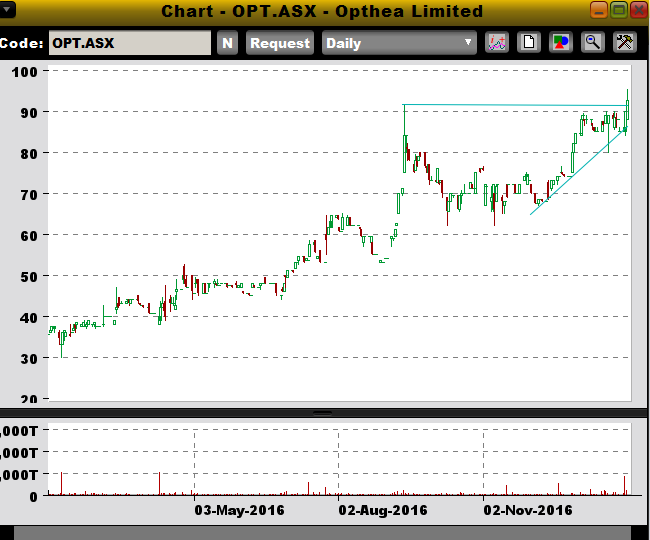650x540 pixels.
Task: Click the N button beside the code field
Action: click(227, 43)
